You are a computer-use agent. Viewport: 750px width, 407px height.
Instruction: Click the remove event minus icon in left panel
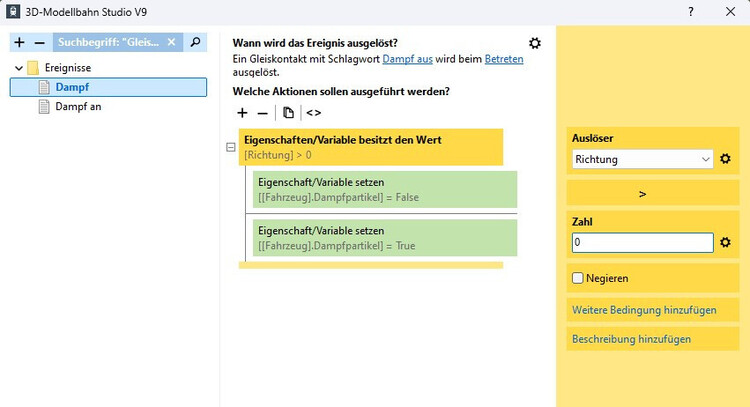(39, 43)
